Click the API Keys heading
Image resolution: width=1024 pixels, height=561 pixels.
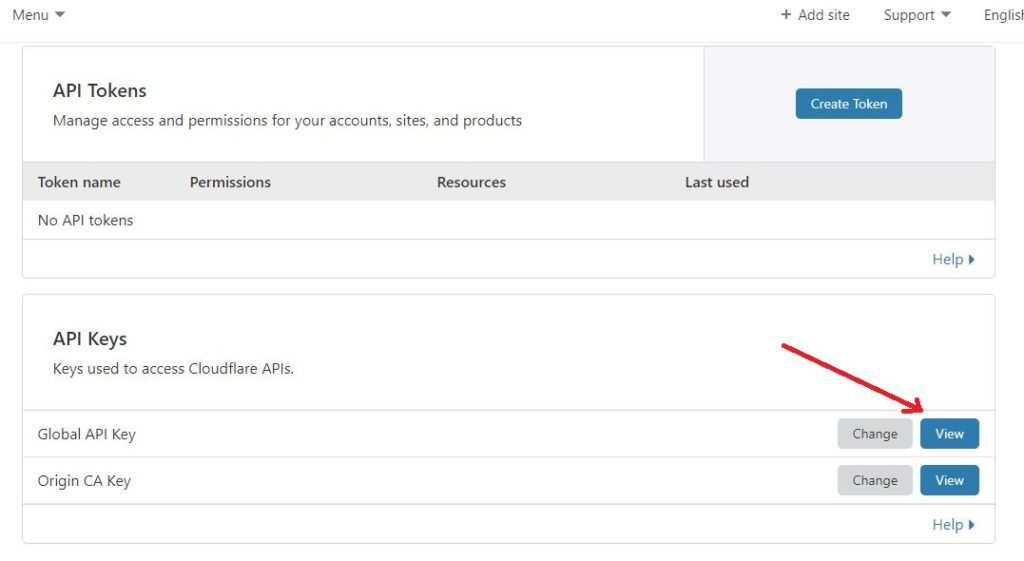89,339
